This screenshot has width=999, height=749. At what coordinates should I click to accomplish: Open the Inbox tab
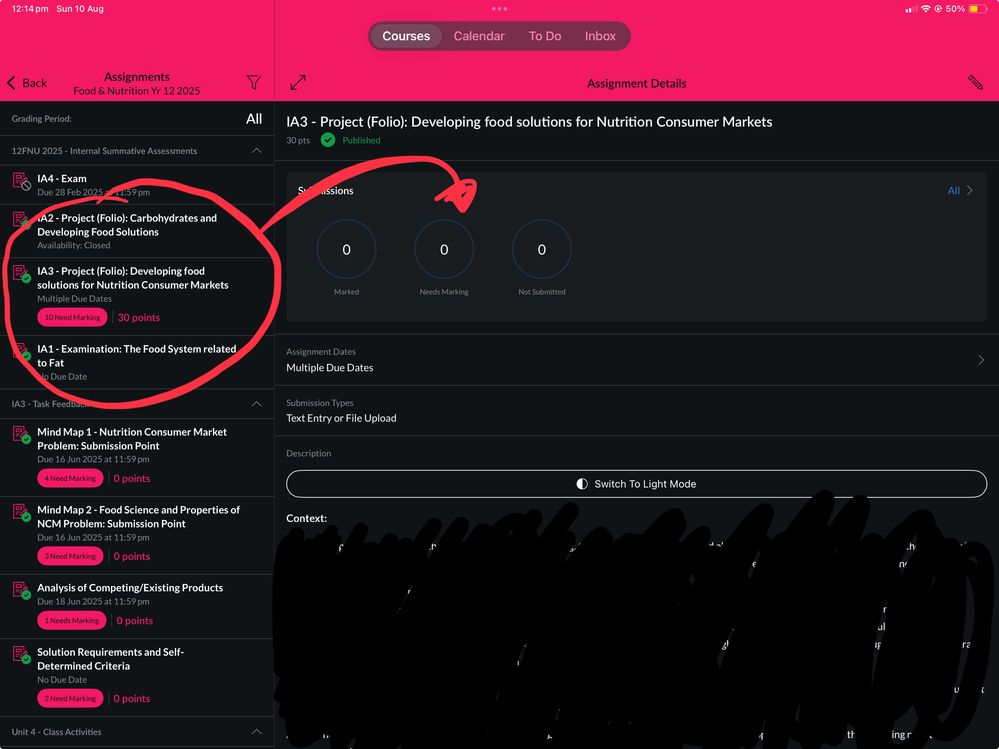click(x=600, y=36)
